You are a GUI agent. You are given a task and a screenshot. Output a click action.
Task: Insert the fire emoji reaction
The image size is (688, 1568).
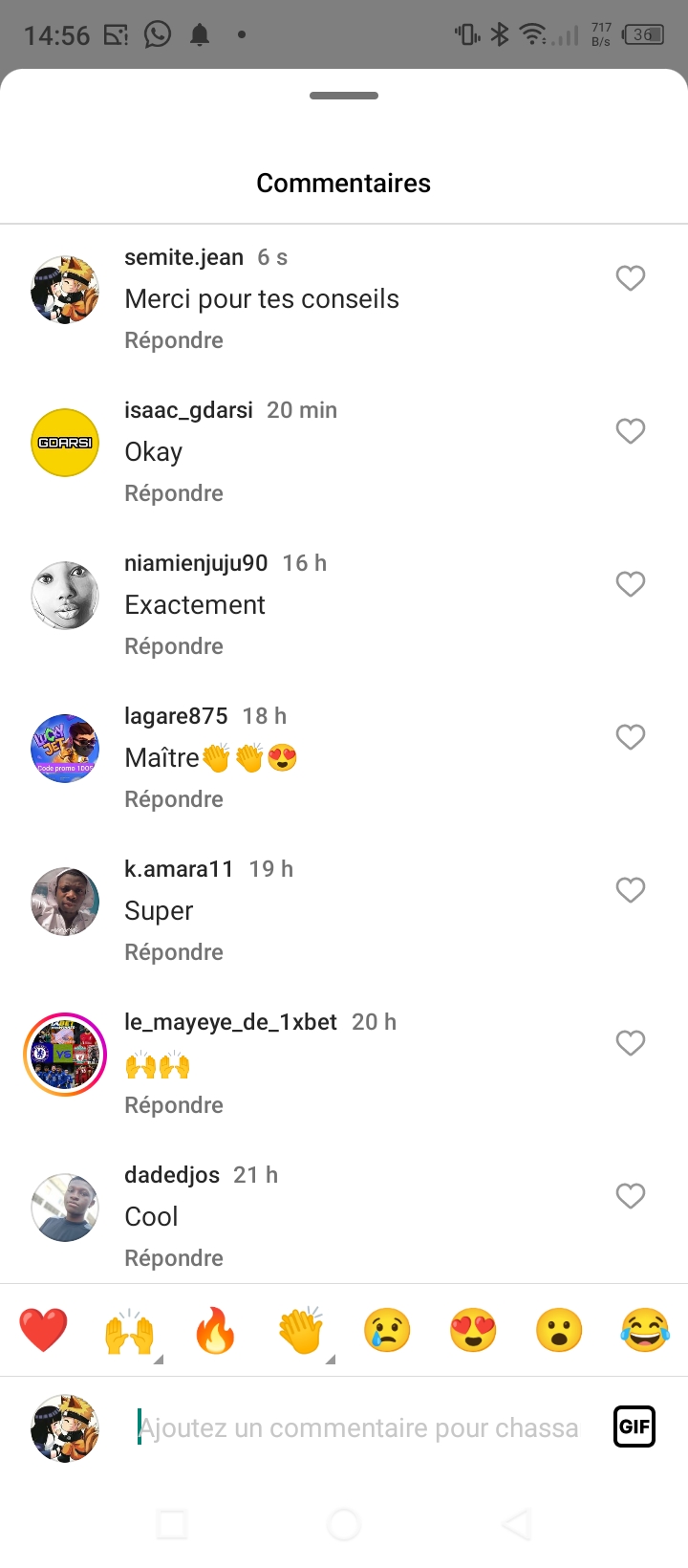(x=215, y=1330)
